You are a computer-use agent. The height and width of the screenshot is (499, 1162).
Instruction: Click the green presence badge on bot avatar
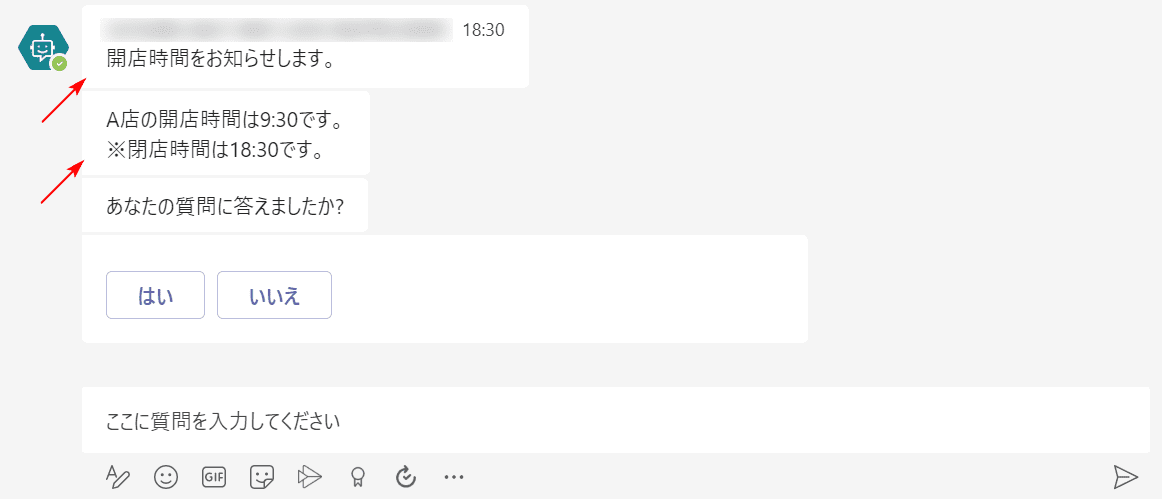click(59, 64)
